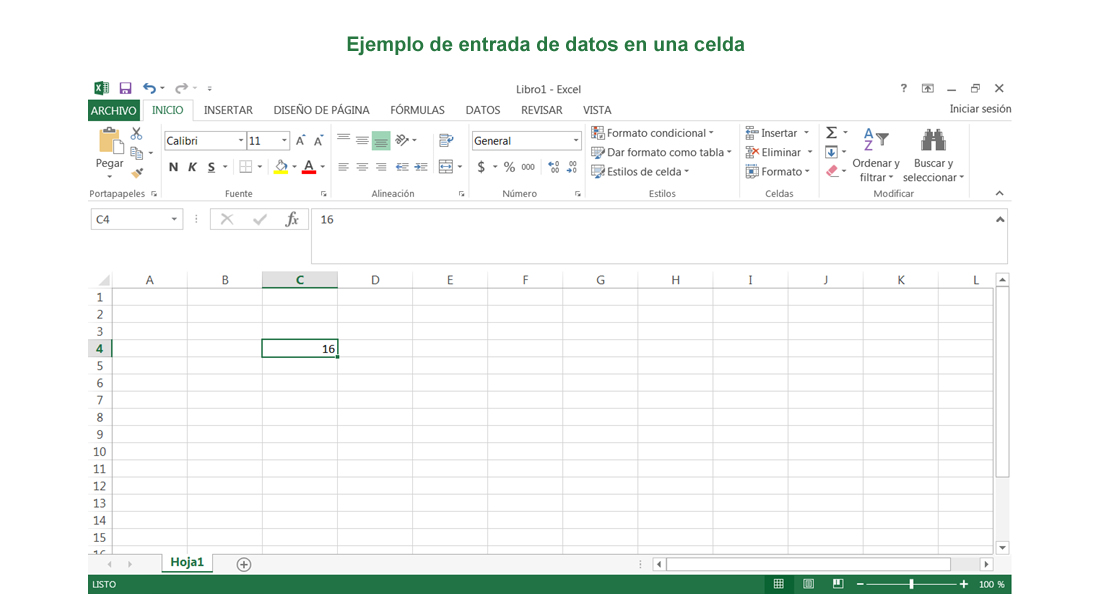Center cell text horizontally
Viewport: 1100px width, 602px height.
click(x=362, y=167)
